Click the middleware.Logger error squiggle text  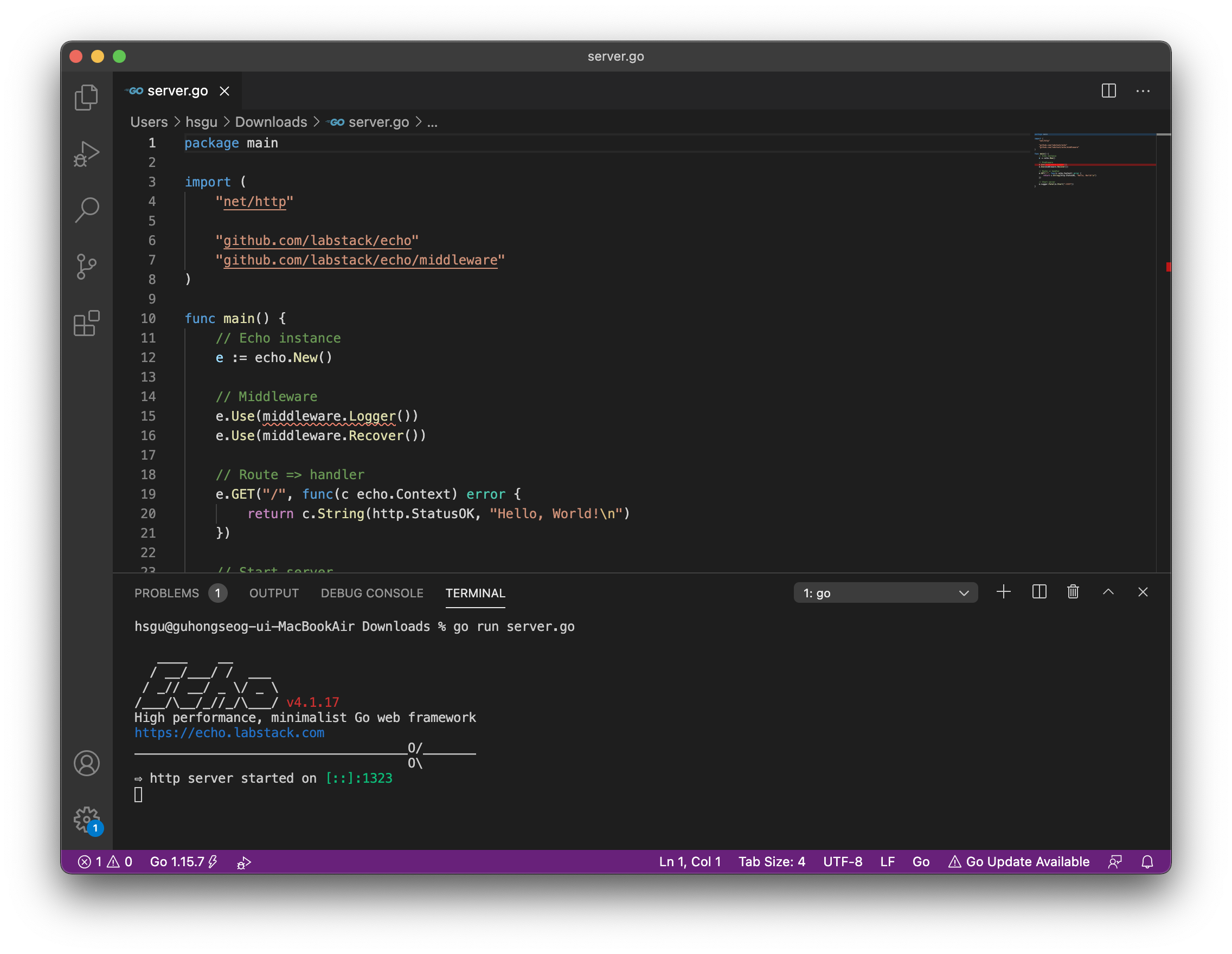pos(330,416)
